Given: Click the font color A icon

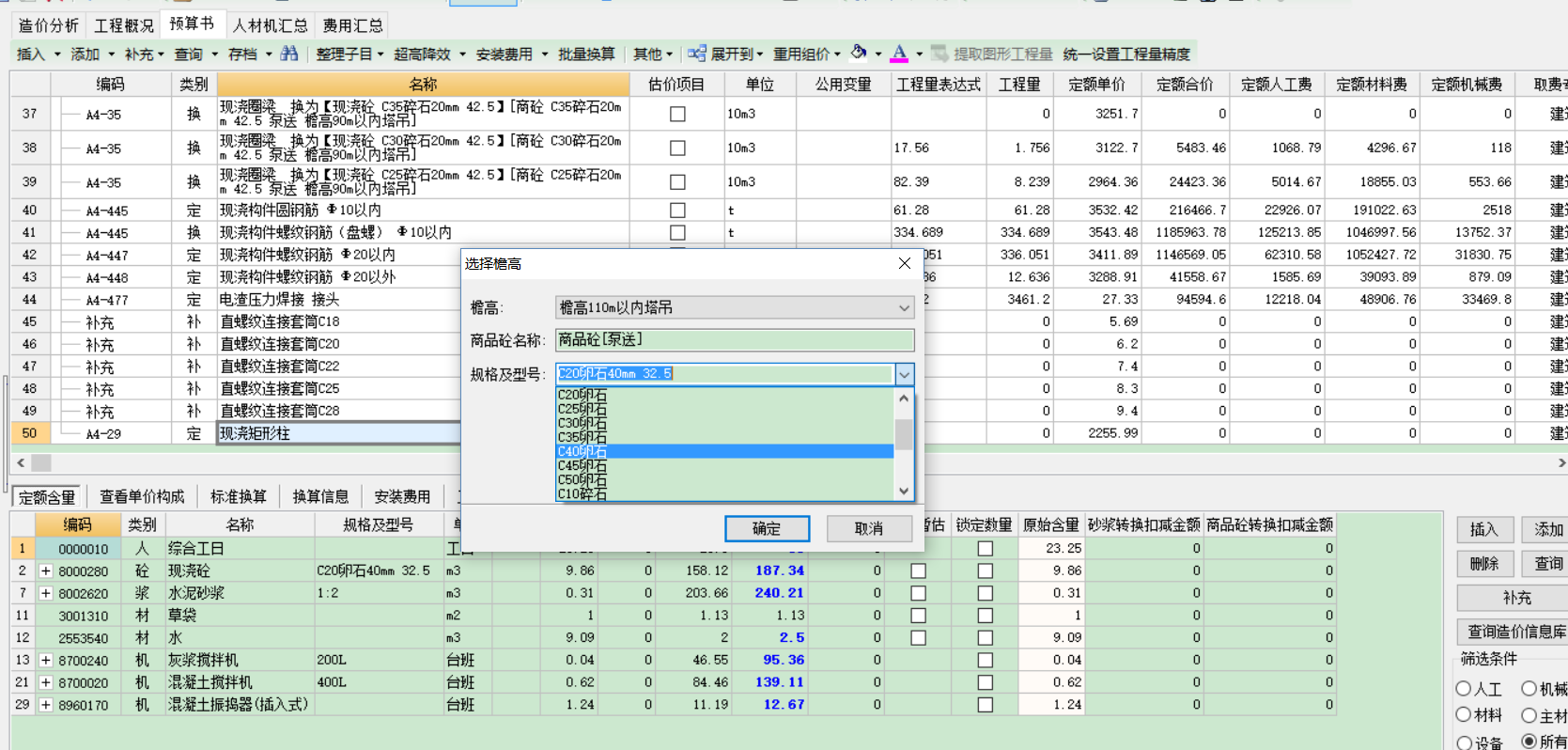Looking at the screenshot, I should click(899, 54).
